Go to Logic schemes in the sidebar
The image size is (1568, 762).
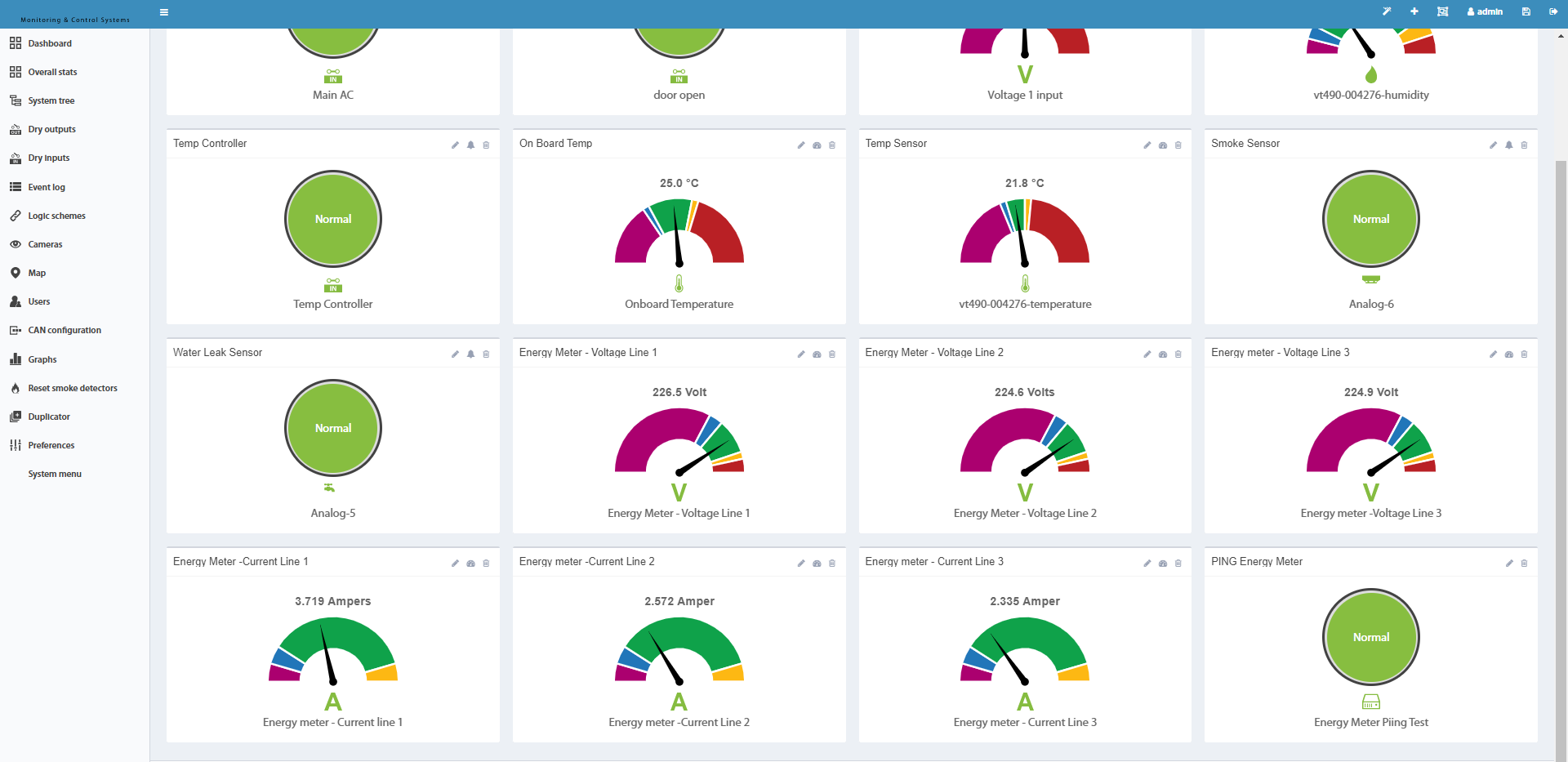[x=56, y=216]
